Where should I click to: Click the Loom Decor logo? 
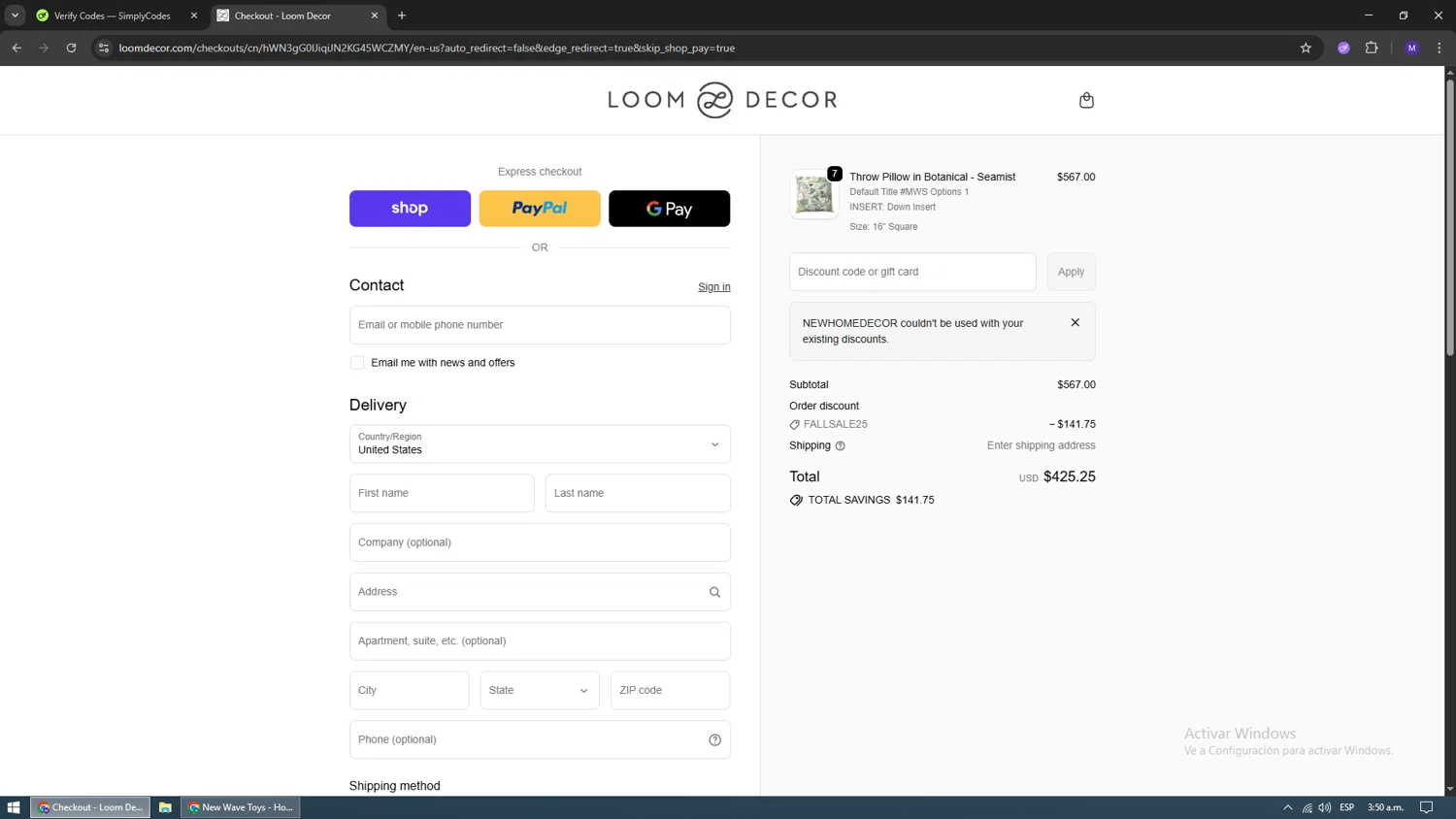click(x=722, y=100)
